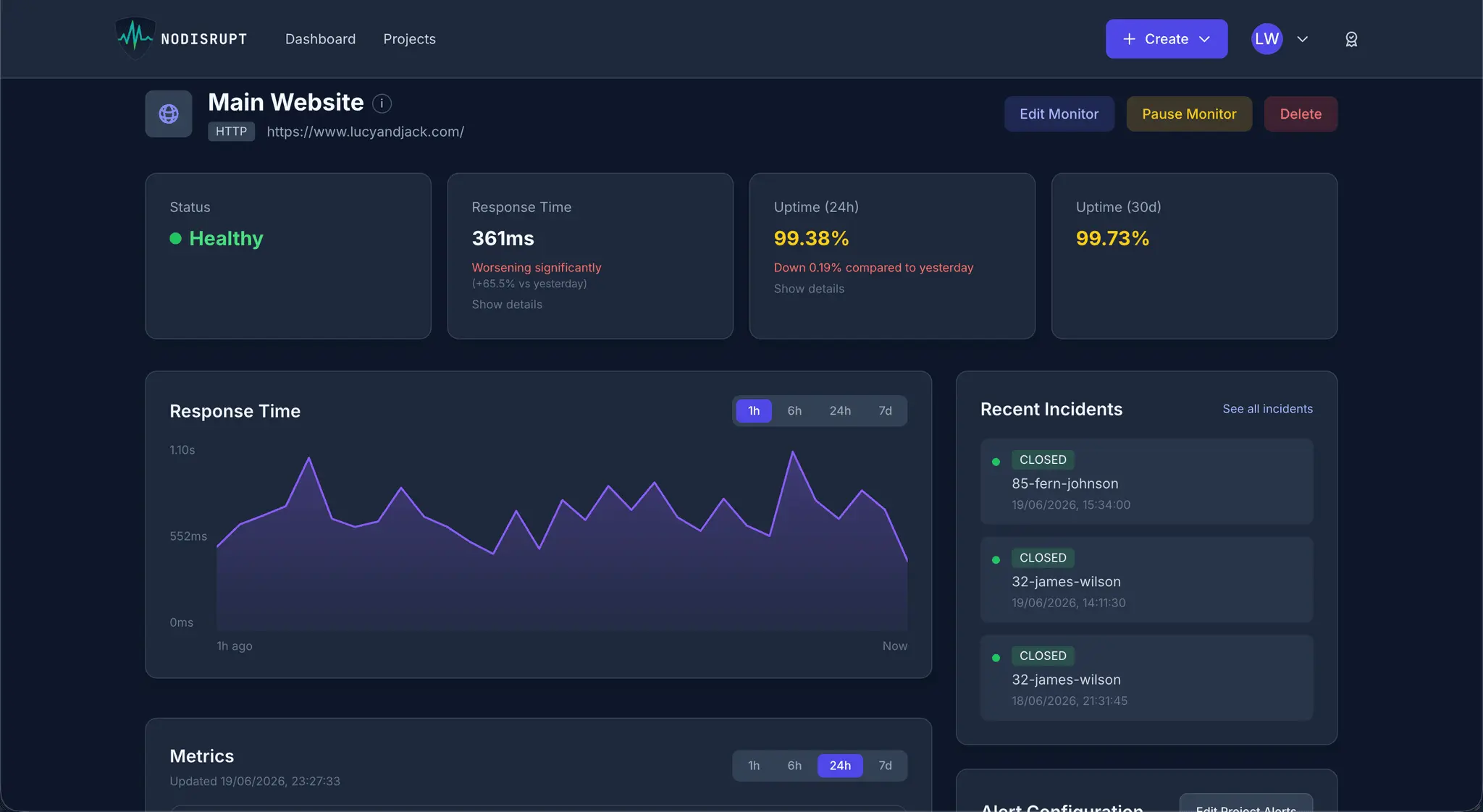Click the Updated 19/06/2026, 23:27:33 timestamp
The image size is (1483, 812).
click(x=255, y=782)
